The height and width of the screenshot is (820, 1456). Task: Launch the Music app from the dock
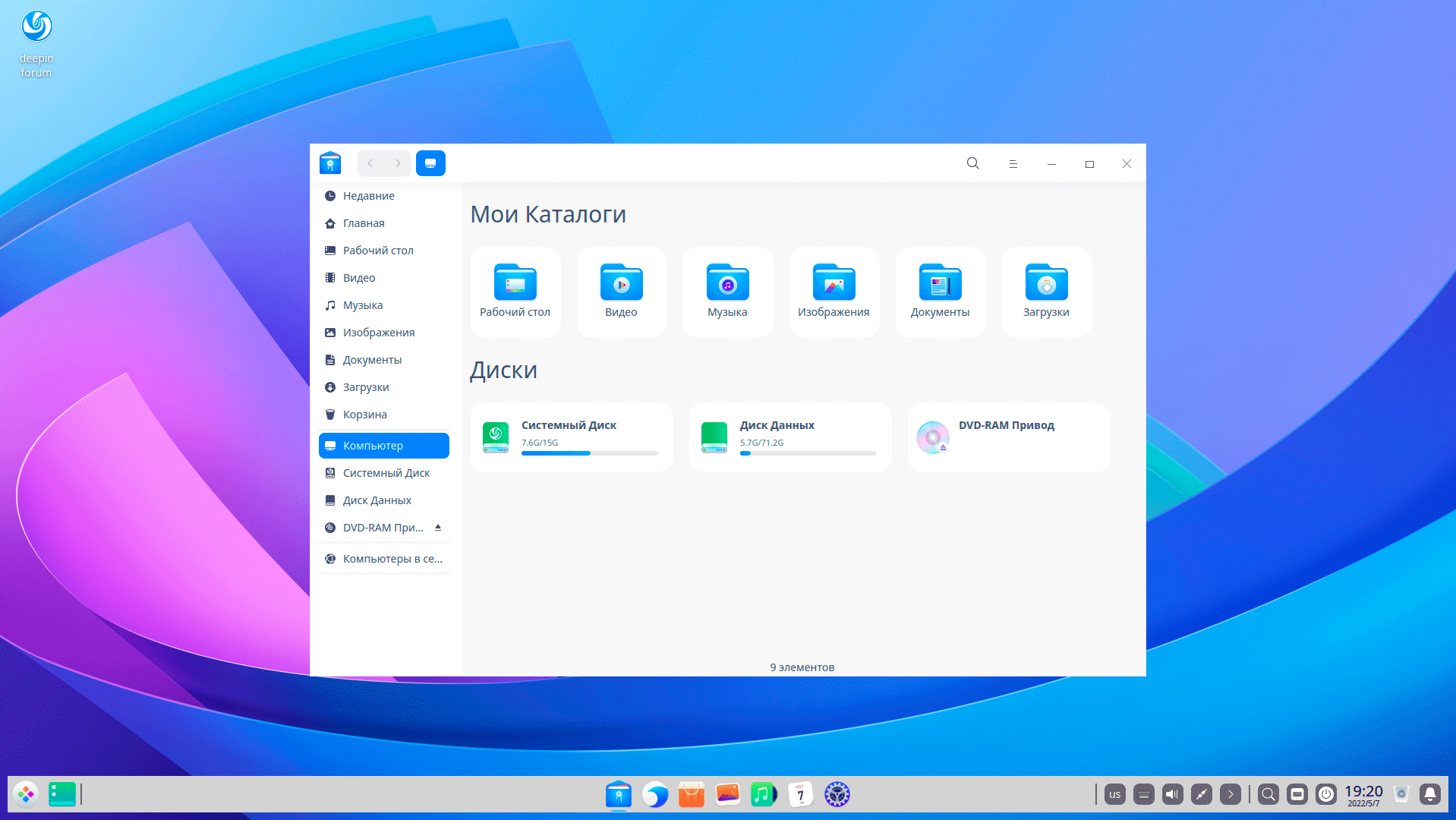pos(764,794)
